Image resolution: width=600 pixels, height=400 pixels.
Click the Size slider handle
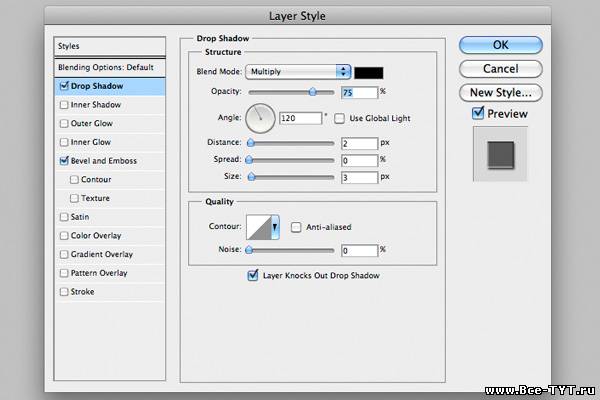251,176
